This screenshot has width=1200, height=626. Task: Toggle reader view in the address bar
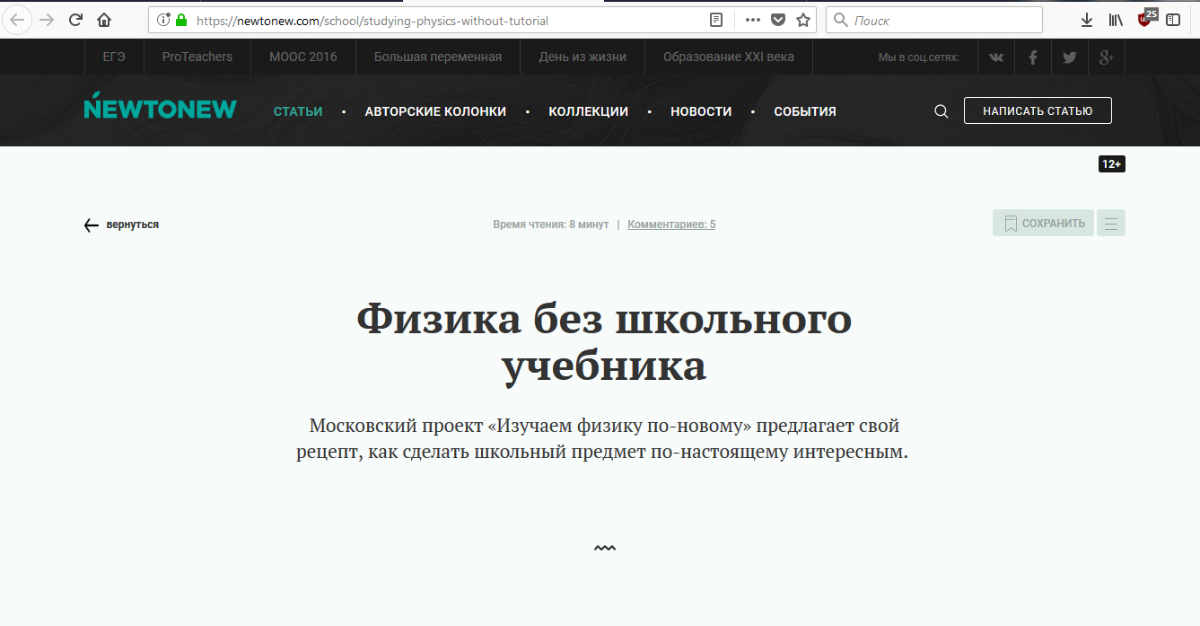click(716, 20)
